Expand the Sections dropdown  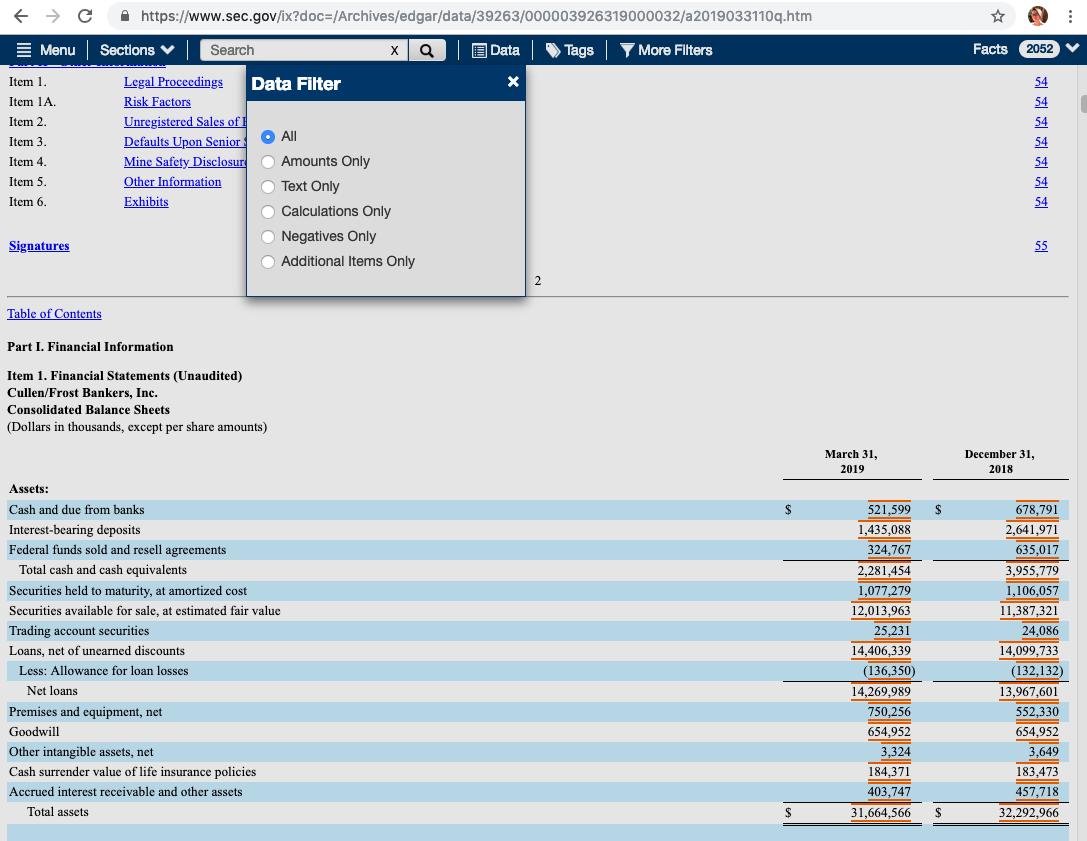point(137,50)
